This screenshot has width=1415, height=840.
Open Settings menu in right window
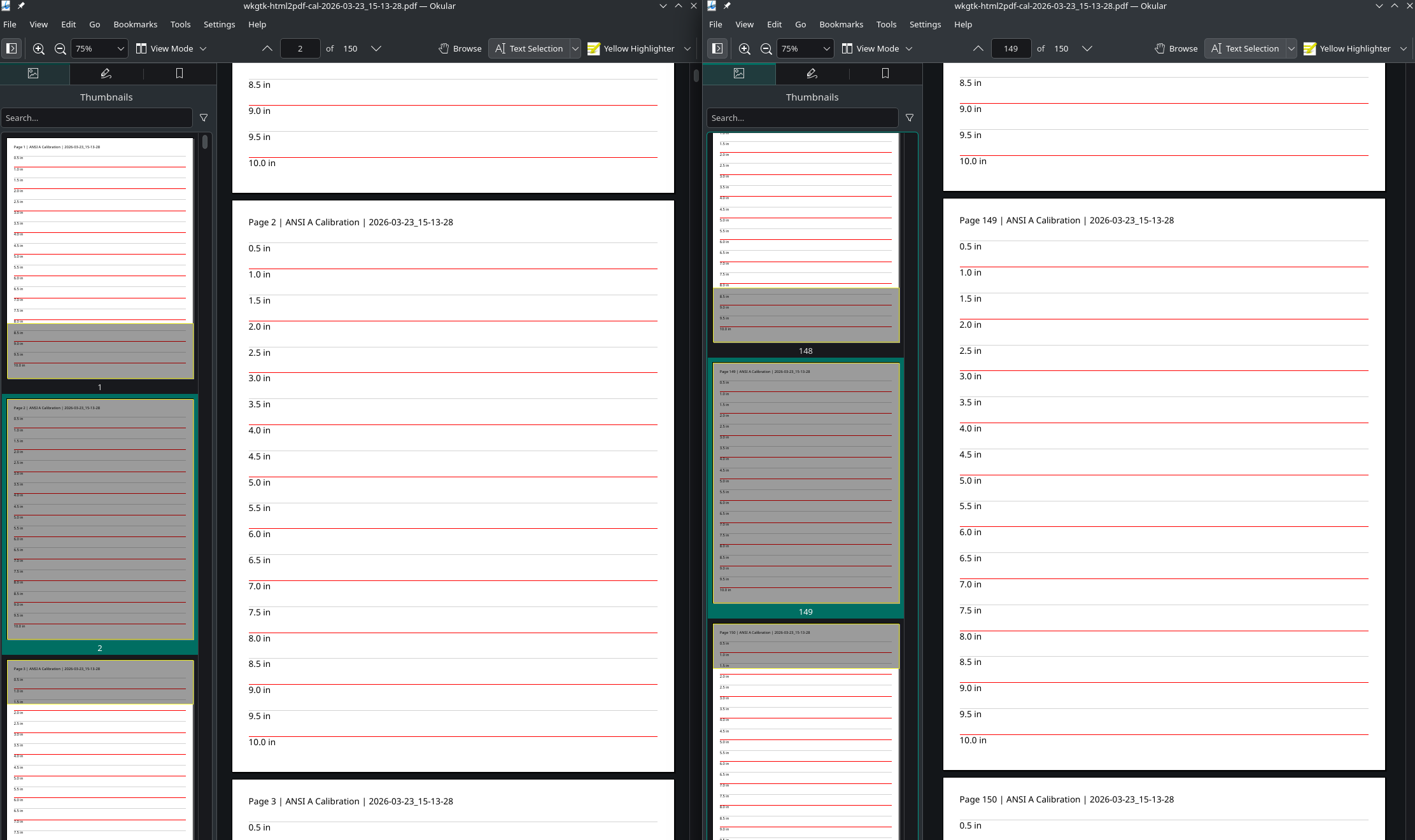[924, 24]
